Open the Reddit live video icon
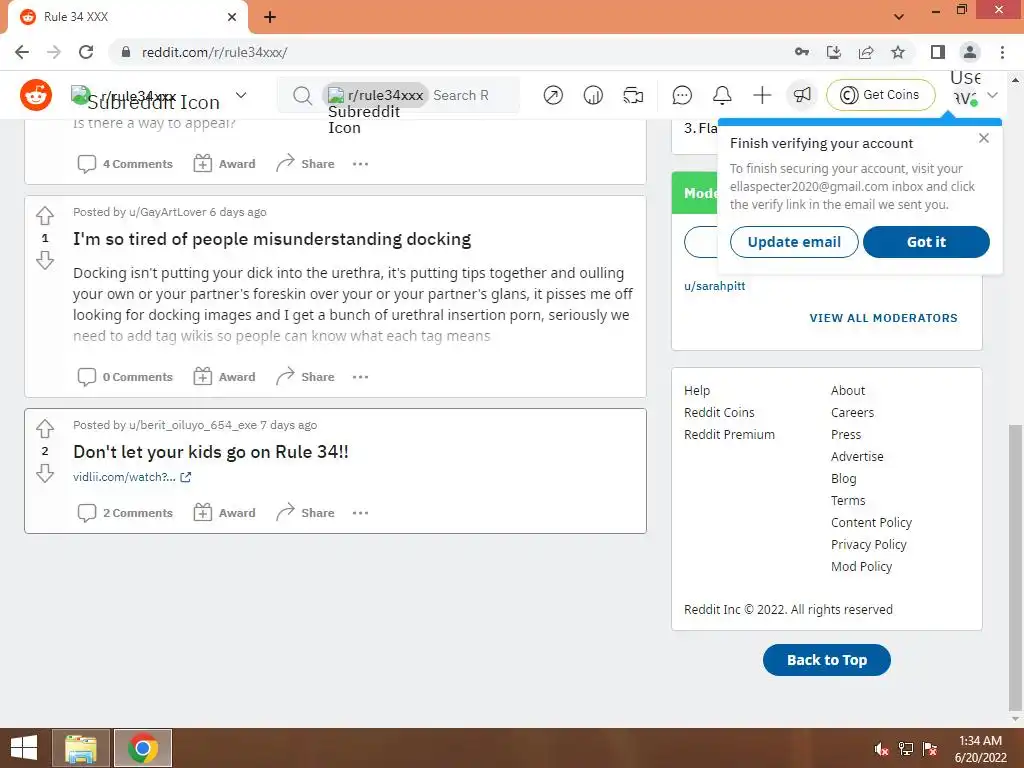This screenshot has width=1024, height=768. tap(633, 95)
